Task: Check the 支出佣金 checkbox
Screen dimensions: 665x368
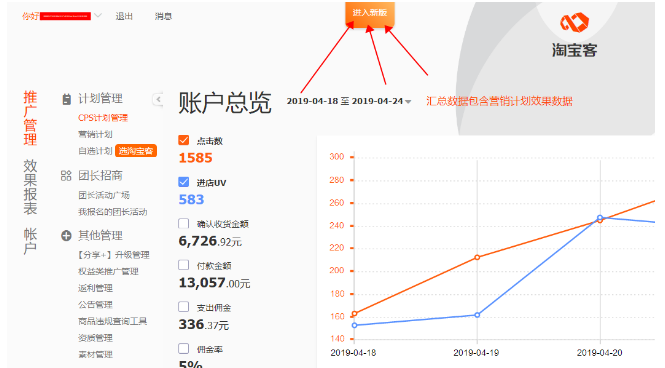Action: [x=184, y=307]
